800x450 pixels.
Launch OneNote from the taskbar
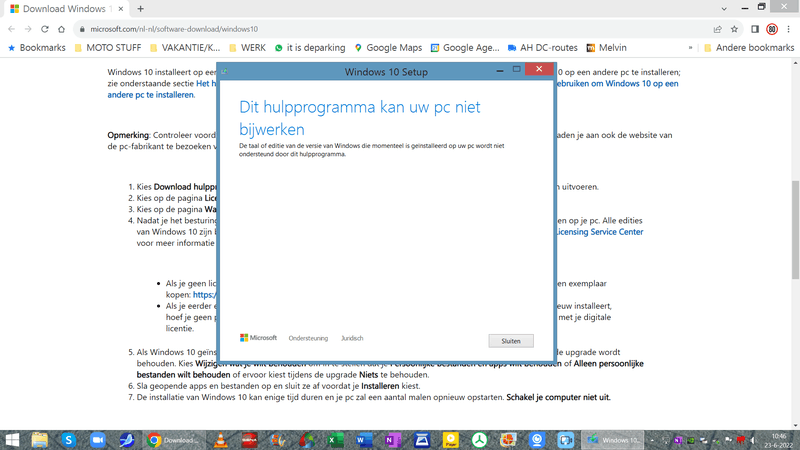click(x=393, y=440)
